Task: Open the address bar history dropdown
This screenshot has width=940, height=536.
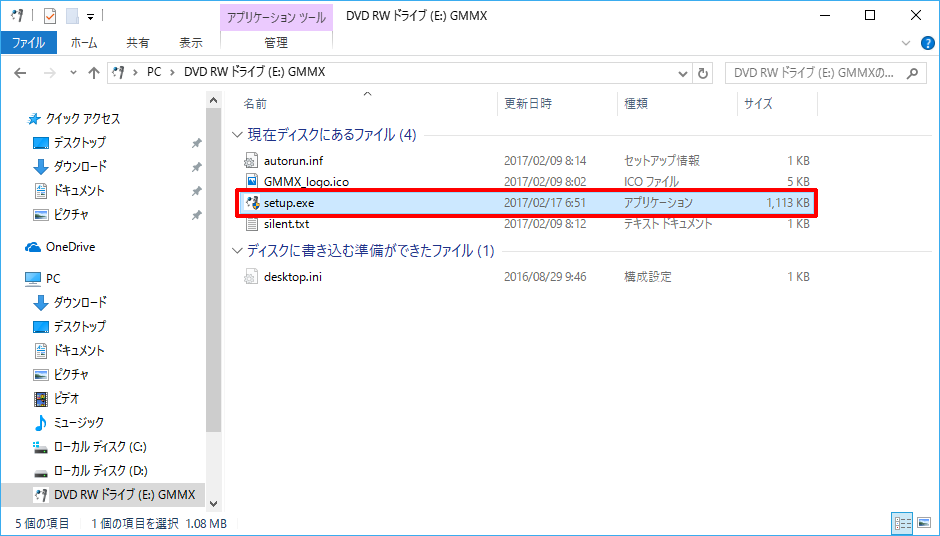Action: click(x=682, y=74)
